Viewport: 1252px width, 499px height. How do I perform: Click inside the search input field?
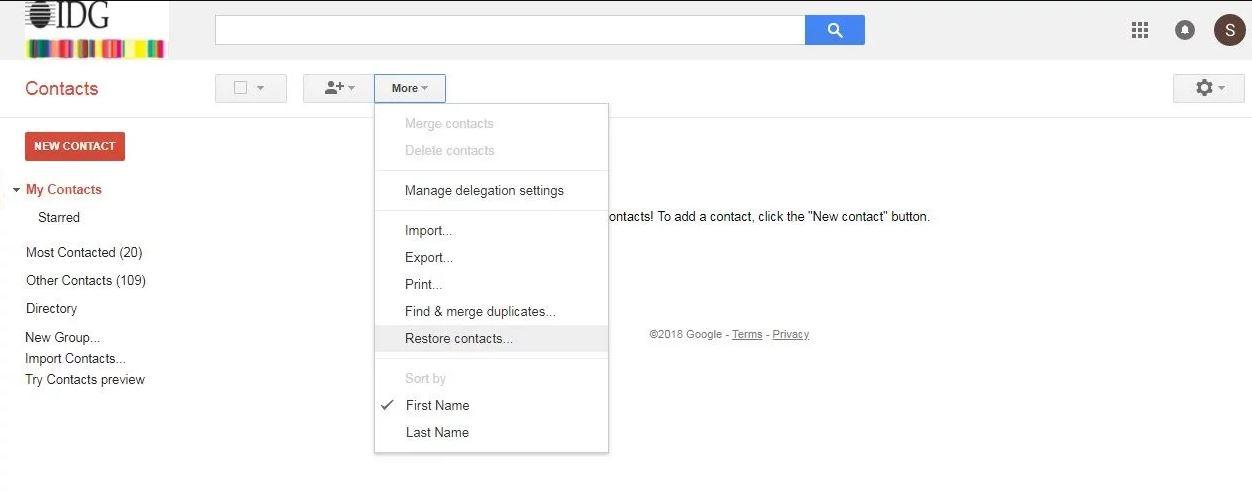tap(510, 30)
